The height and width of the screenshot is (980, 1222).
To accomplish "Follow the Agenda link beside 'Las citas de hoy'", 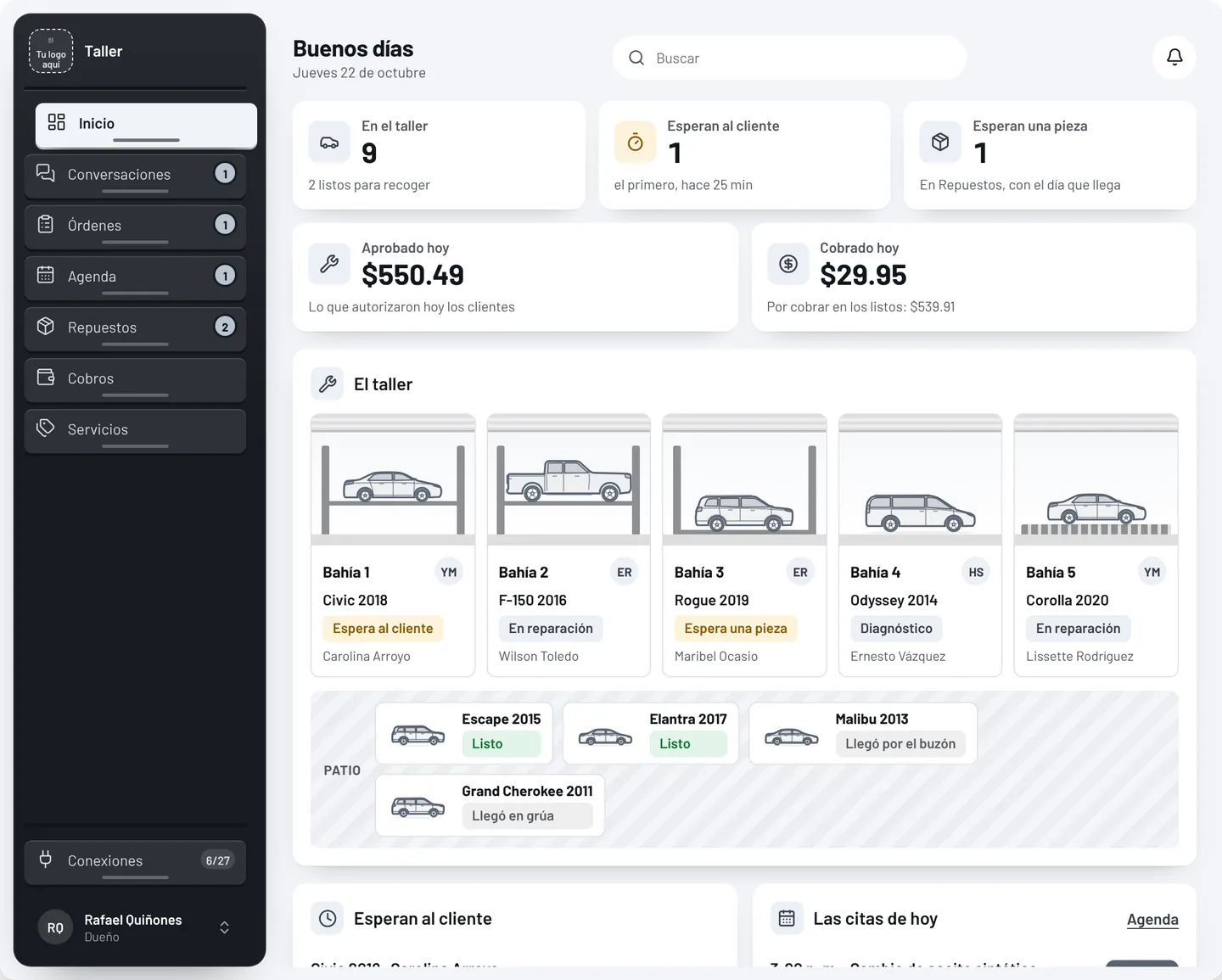I will coord(1152,919).
